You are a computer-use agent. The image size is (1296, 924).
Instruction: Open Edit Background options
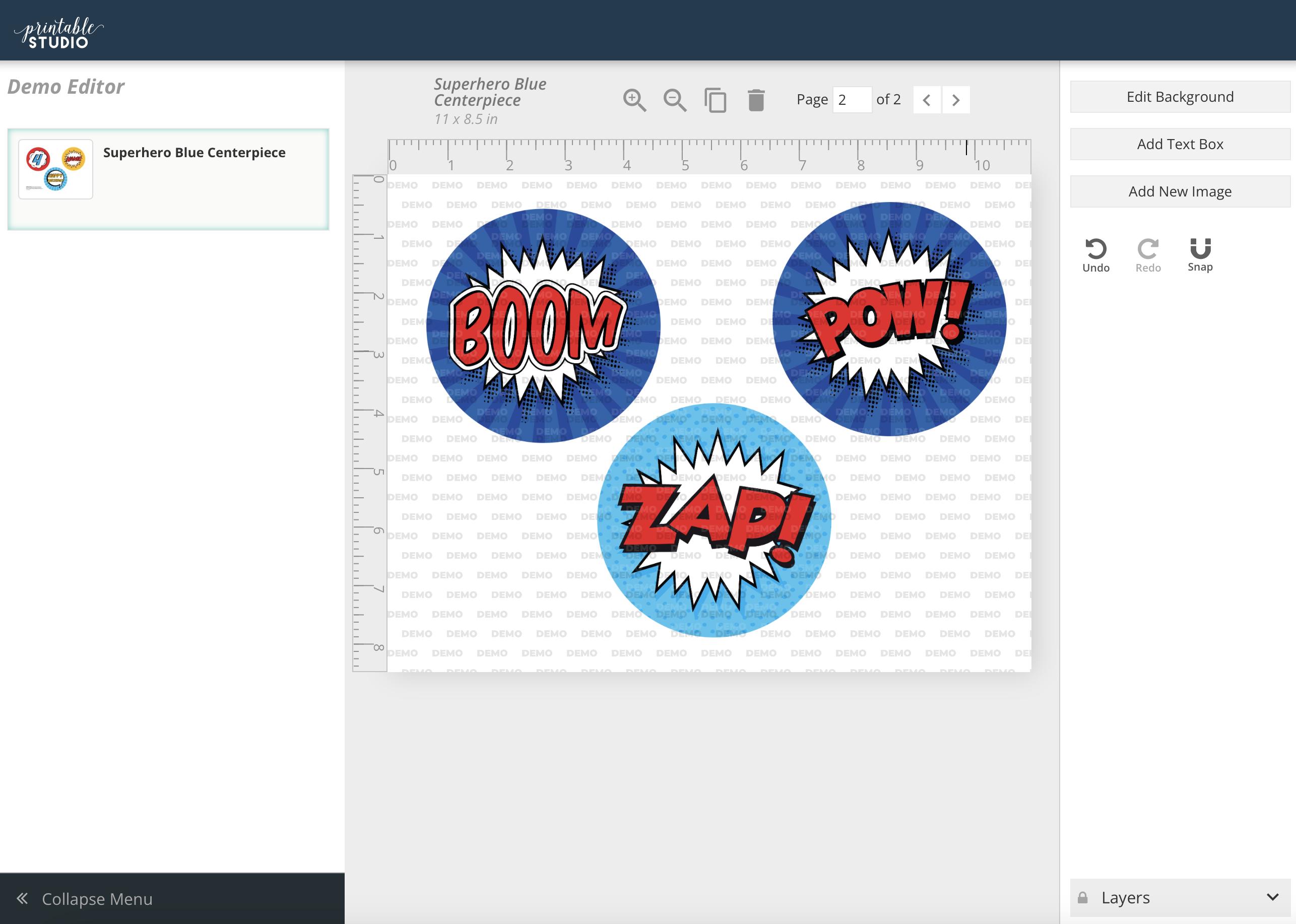pyautogui.click(x=1180, y=97)
